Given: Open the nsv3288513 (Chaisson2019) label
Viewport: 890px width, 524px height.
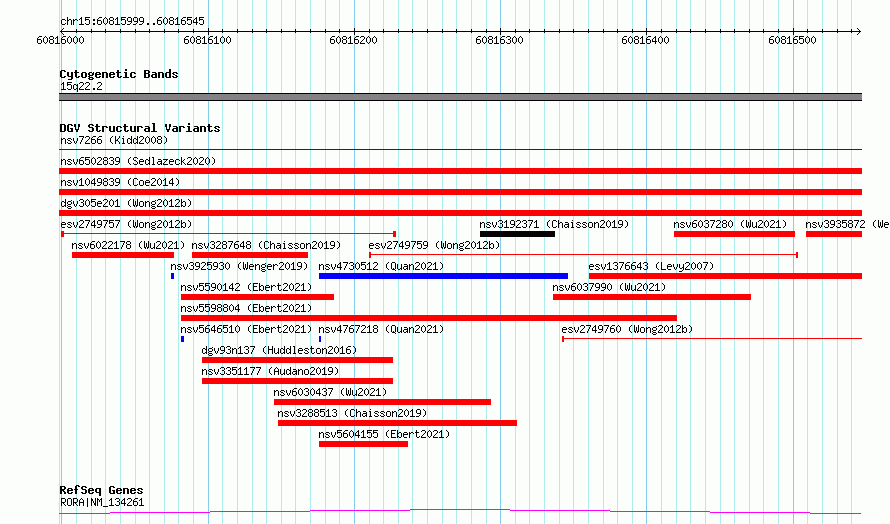Looking at the screenshot, I should 352,413.
